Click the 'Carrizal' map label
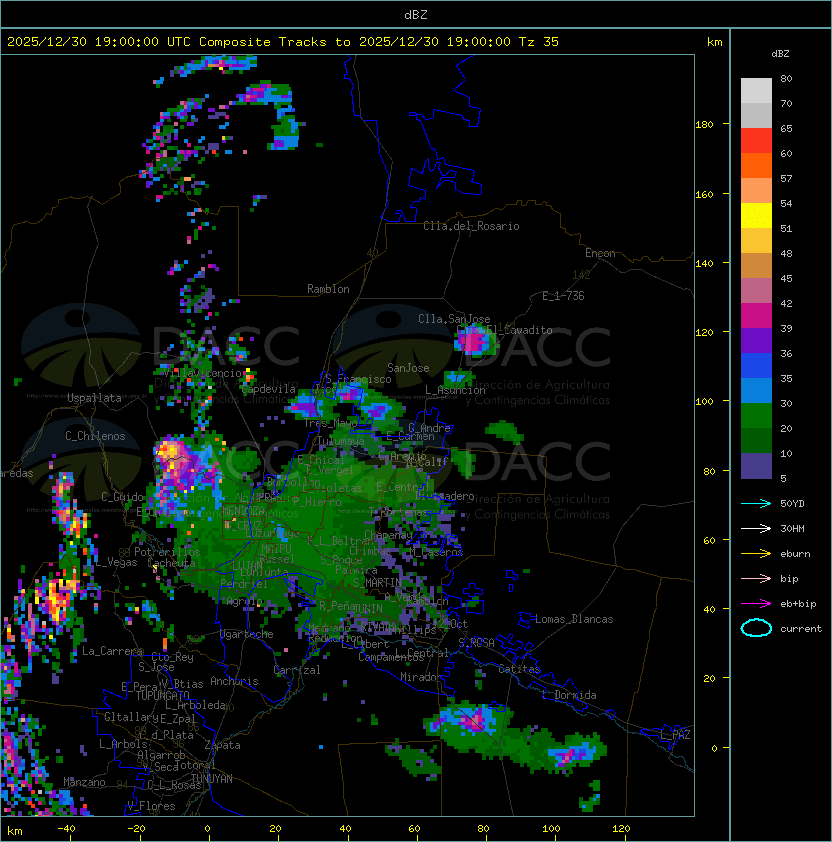832x842 pixels. coord(297,670)
